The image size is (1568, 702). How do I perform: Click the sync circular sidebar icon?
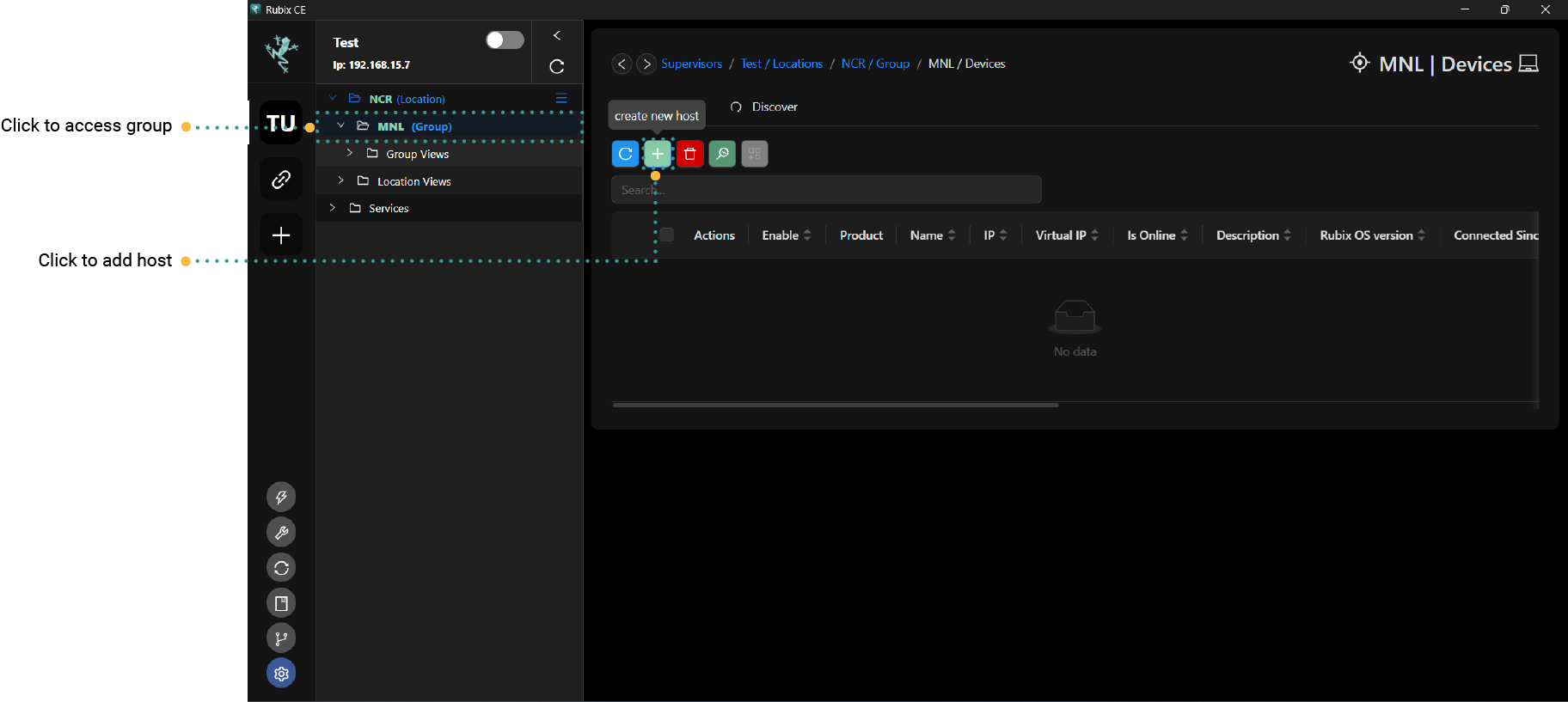click(281, 567)
